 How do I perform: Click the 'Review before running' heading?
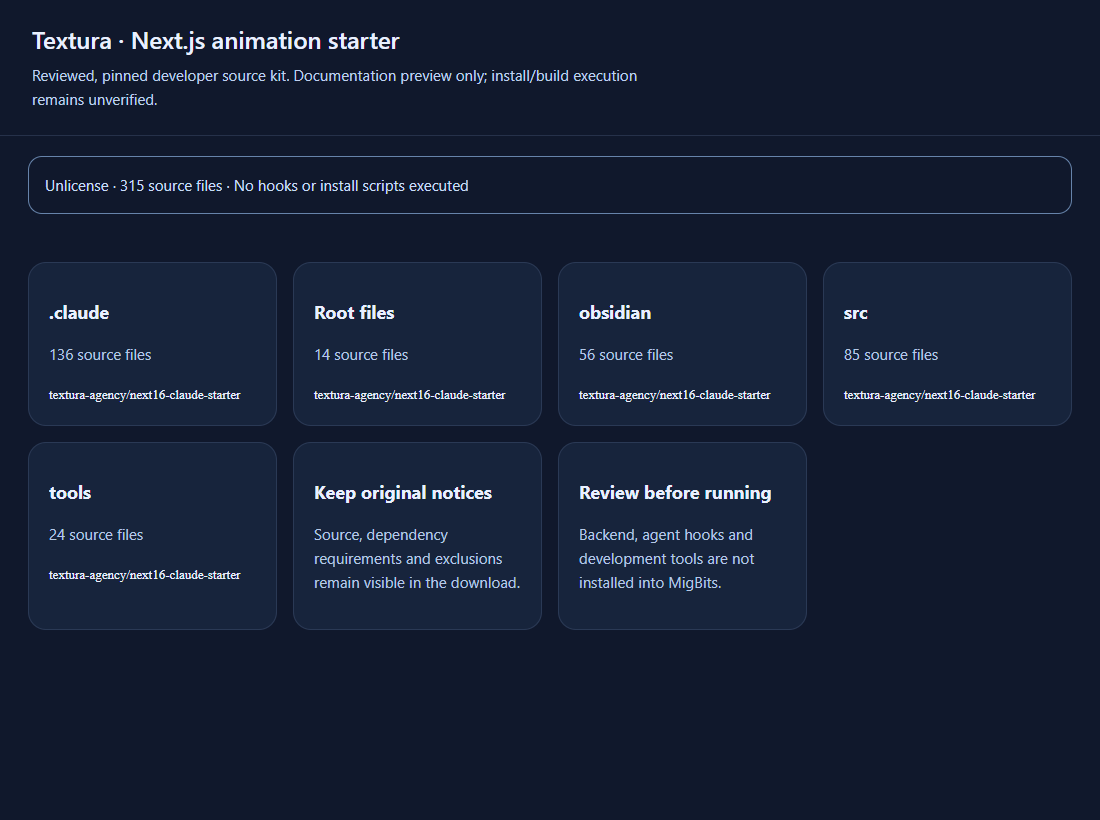tap(675, 493)
